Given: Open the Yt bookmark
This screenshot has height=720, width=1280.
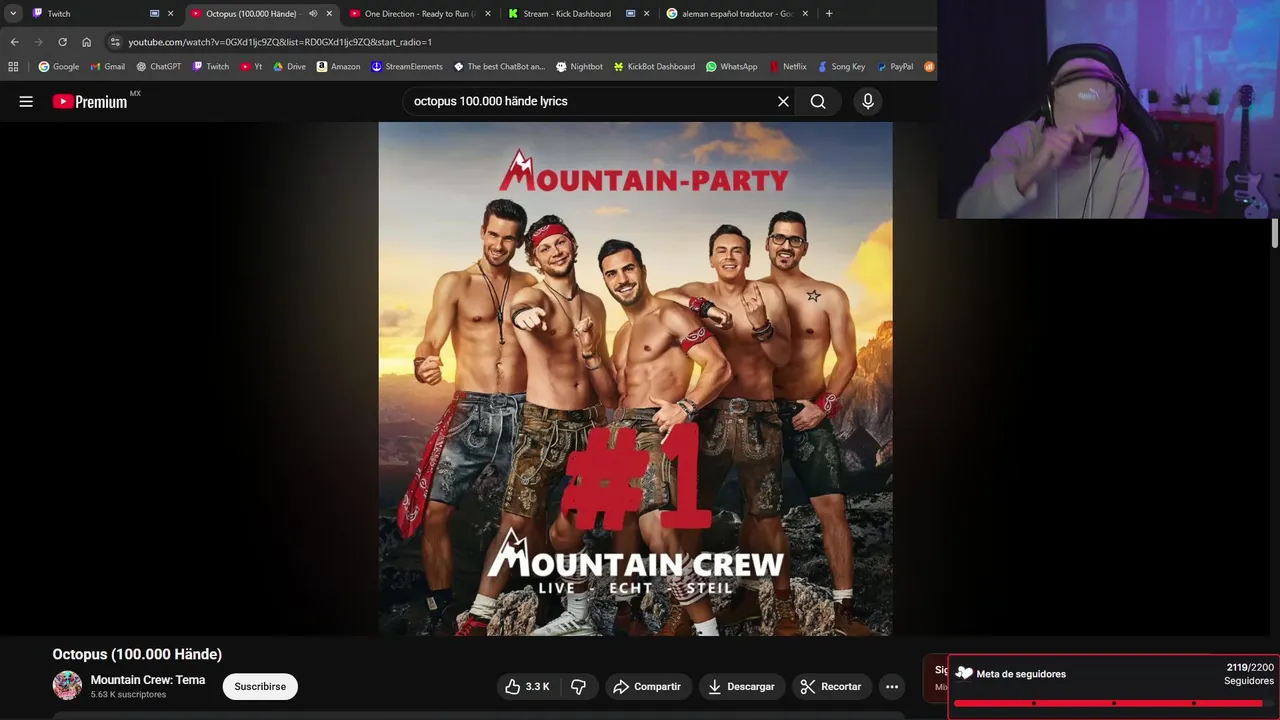Looking at the screenshot, I should click(x=251, y=67).
